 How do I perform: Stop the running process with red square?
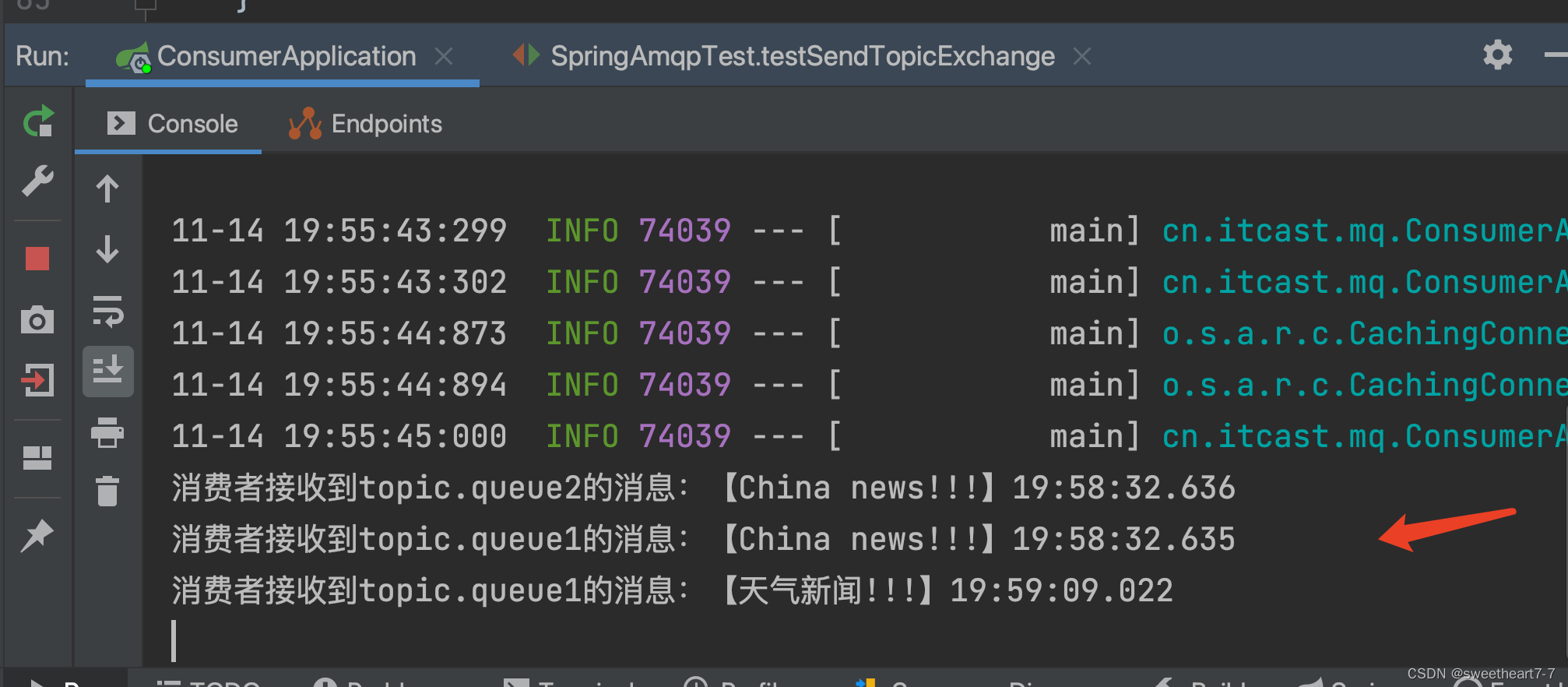(37, 258)
